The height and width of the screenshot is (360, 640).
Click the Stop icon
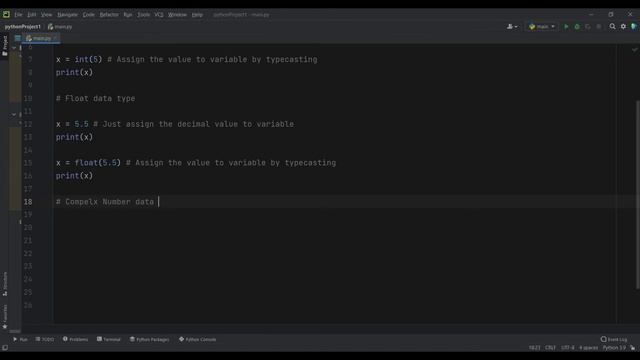point(599,27)
